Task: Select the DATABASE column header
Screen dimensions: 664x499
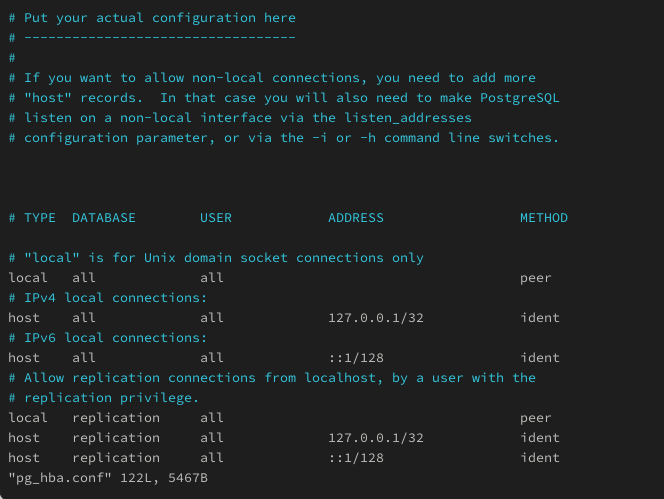Action: coord(104,218)
